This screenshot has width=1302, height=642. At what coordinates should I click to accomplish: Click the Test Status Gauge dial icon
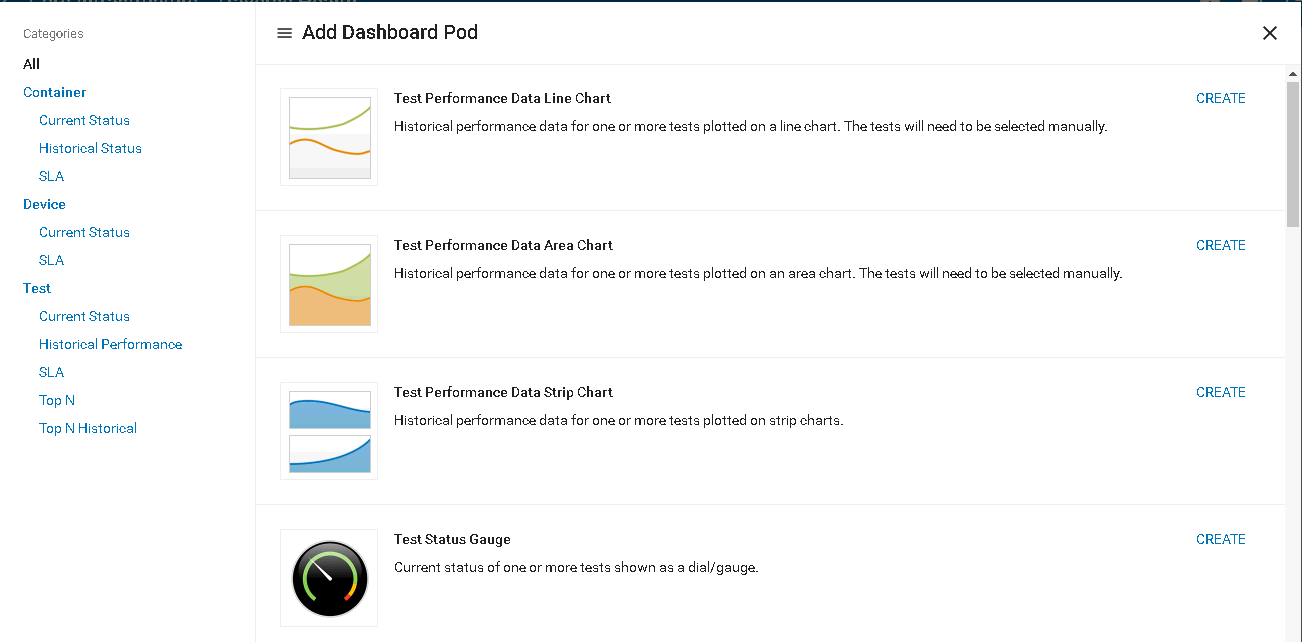tap(329, 579)
